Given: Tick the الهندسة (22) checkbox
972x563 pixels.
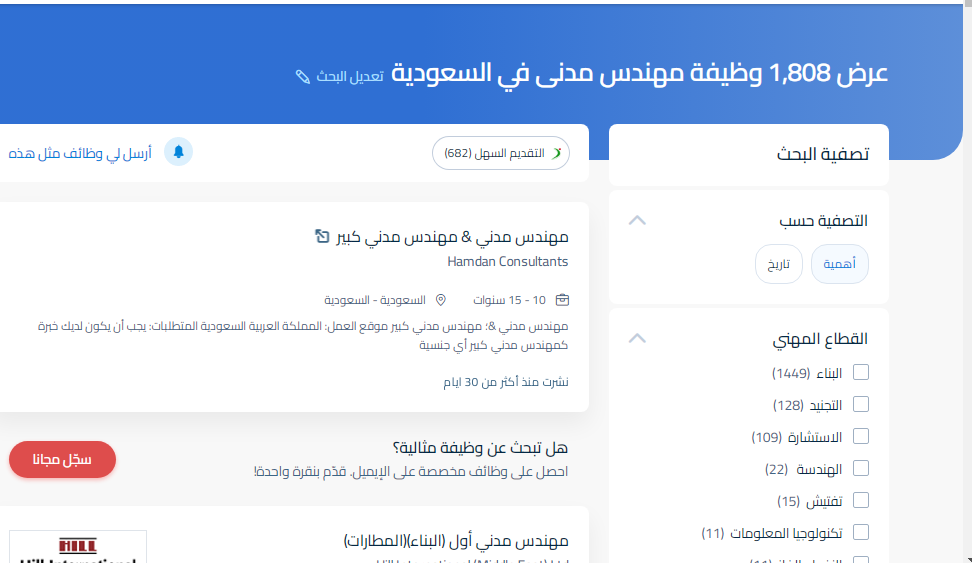Looking at the screenshot, I should click(x=860, y=469).
